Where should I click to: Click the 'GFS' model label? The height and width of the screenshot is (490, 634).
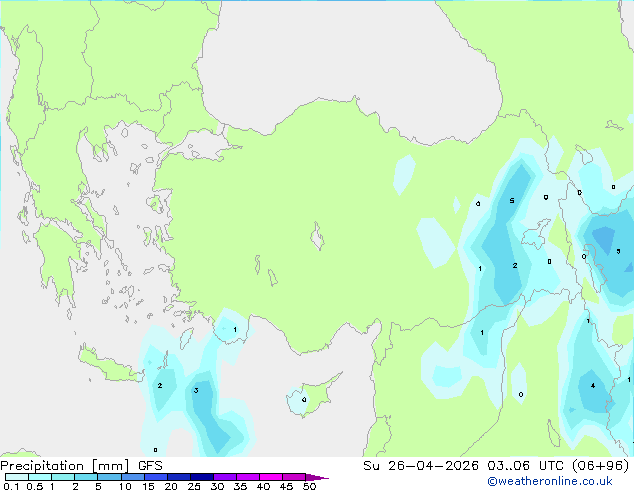pyautogui.click(x=150, y=466)
